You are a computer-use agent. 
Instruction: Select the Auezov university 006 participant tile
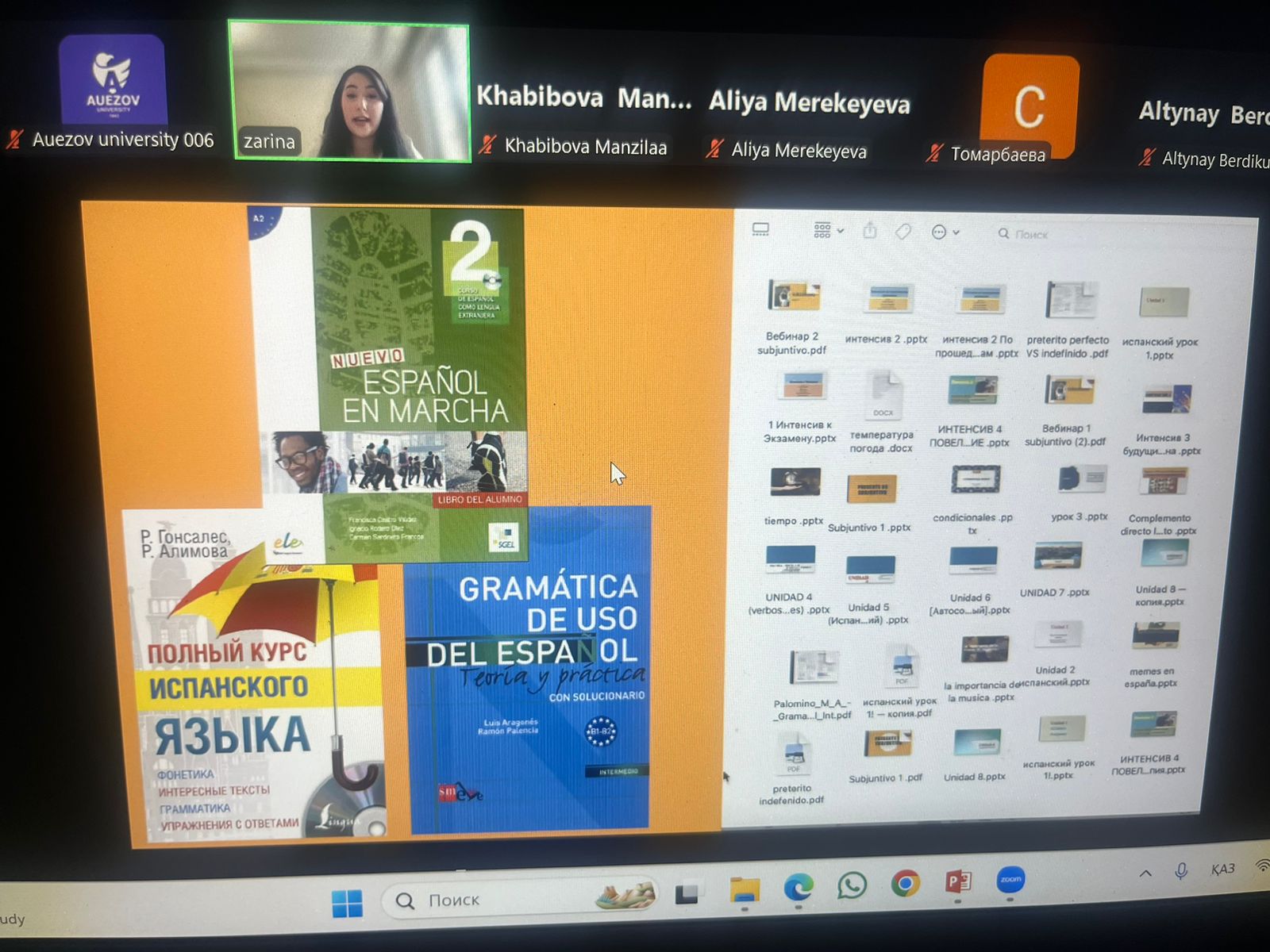[113, 94]
